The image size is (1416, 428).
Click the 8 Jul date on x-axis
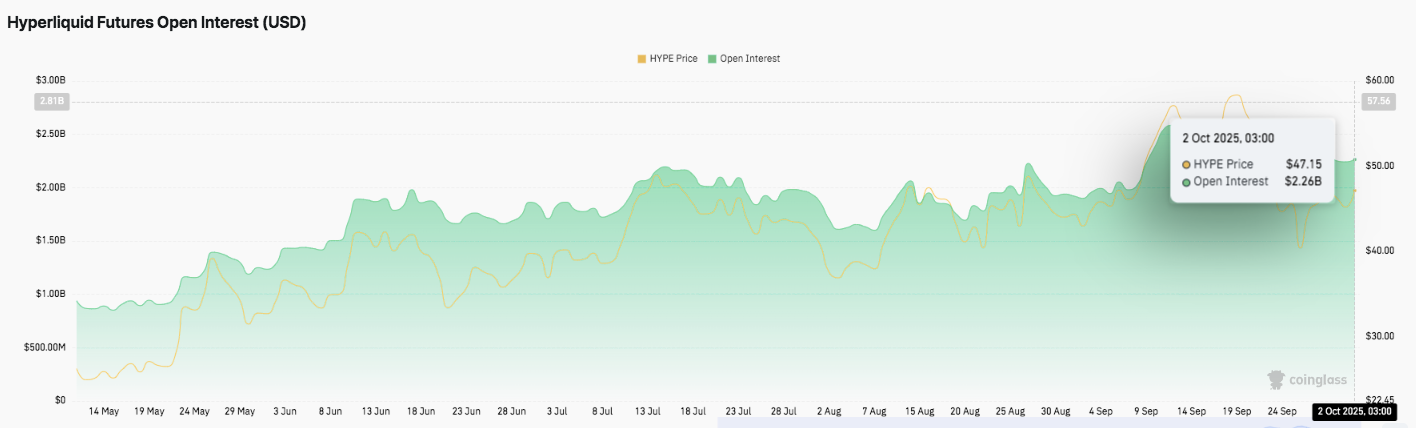pos(602,411)
